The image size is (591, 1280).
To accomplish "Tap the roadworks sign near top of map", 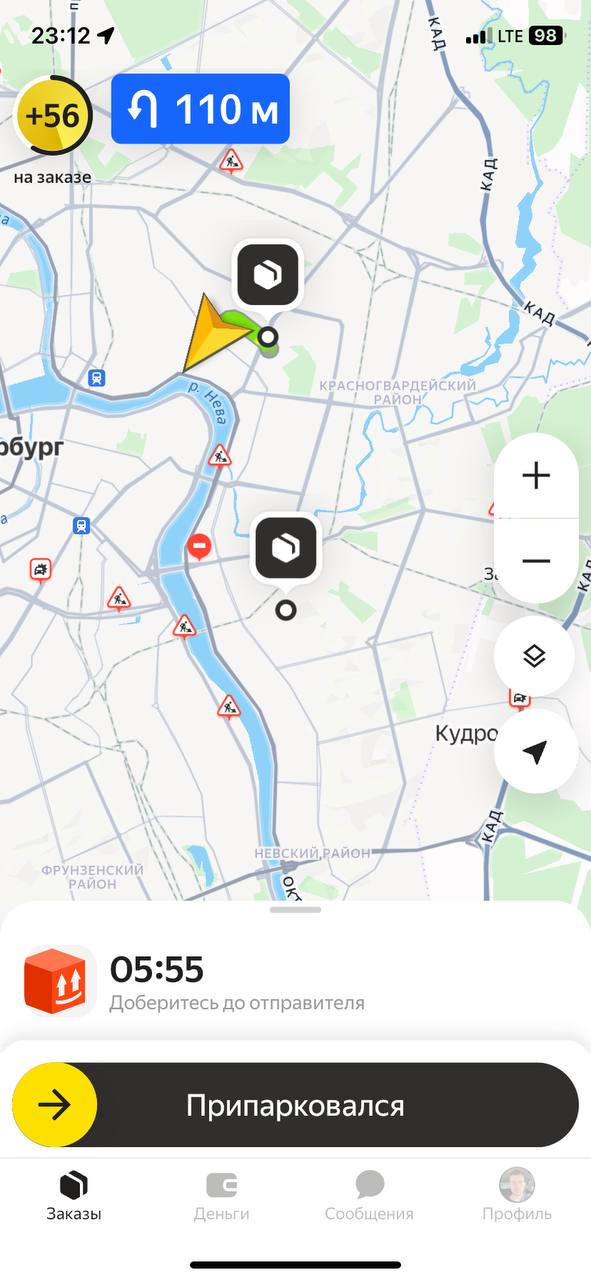I will click(231, 160).
